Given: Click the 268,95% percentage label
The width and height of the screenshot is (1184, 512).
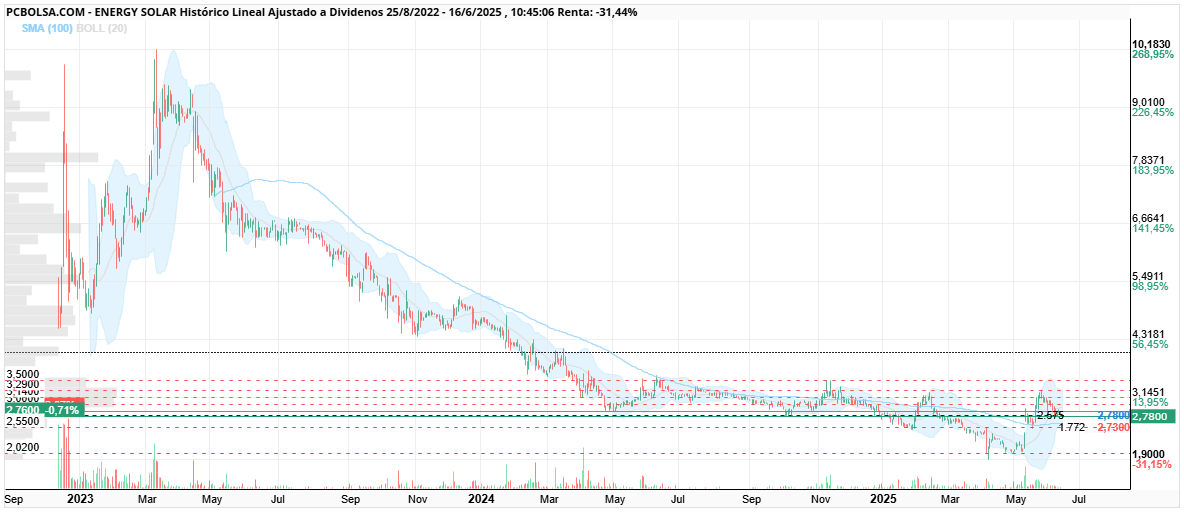Looking at the screenshot, I should pyautogui.click(x=1152, y=55).
